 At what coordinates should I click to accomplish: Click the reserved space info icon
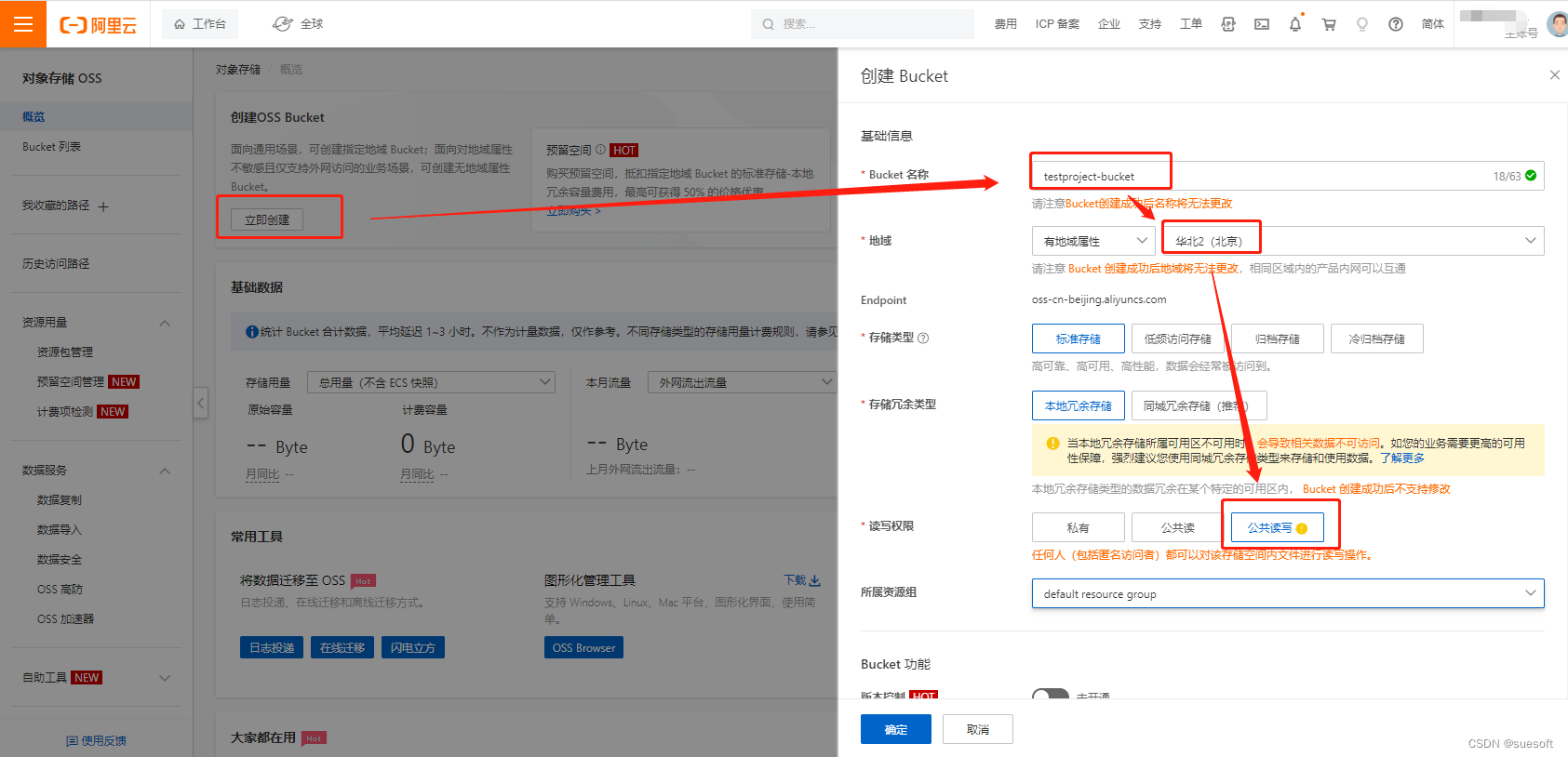[x=600, y=150]
